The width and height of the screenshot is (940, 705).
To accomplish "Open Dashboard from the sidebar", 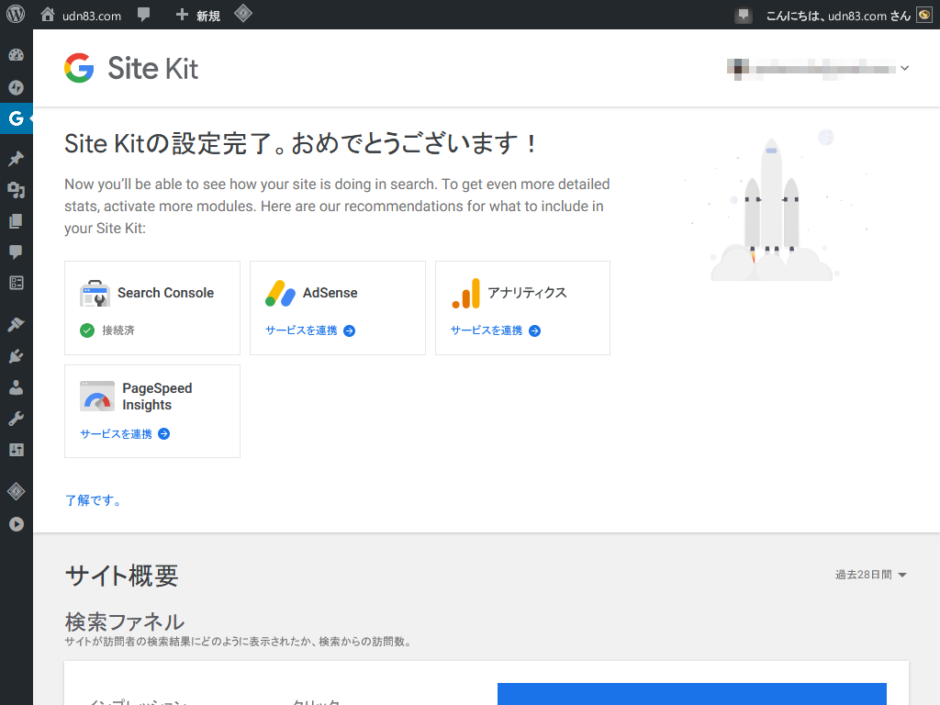I will point(16,55).
